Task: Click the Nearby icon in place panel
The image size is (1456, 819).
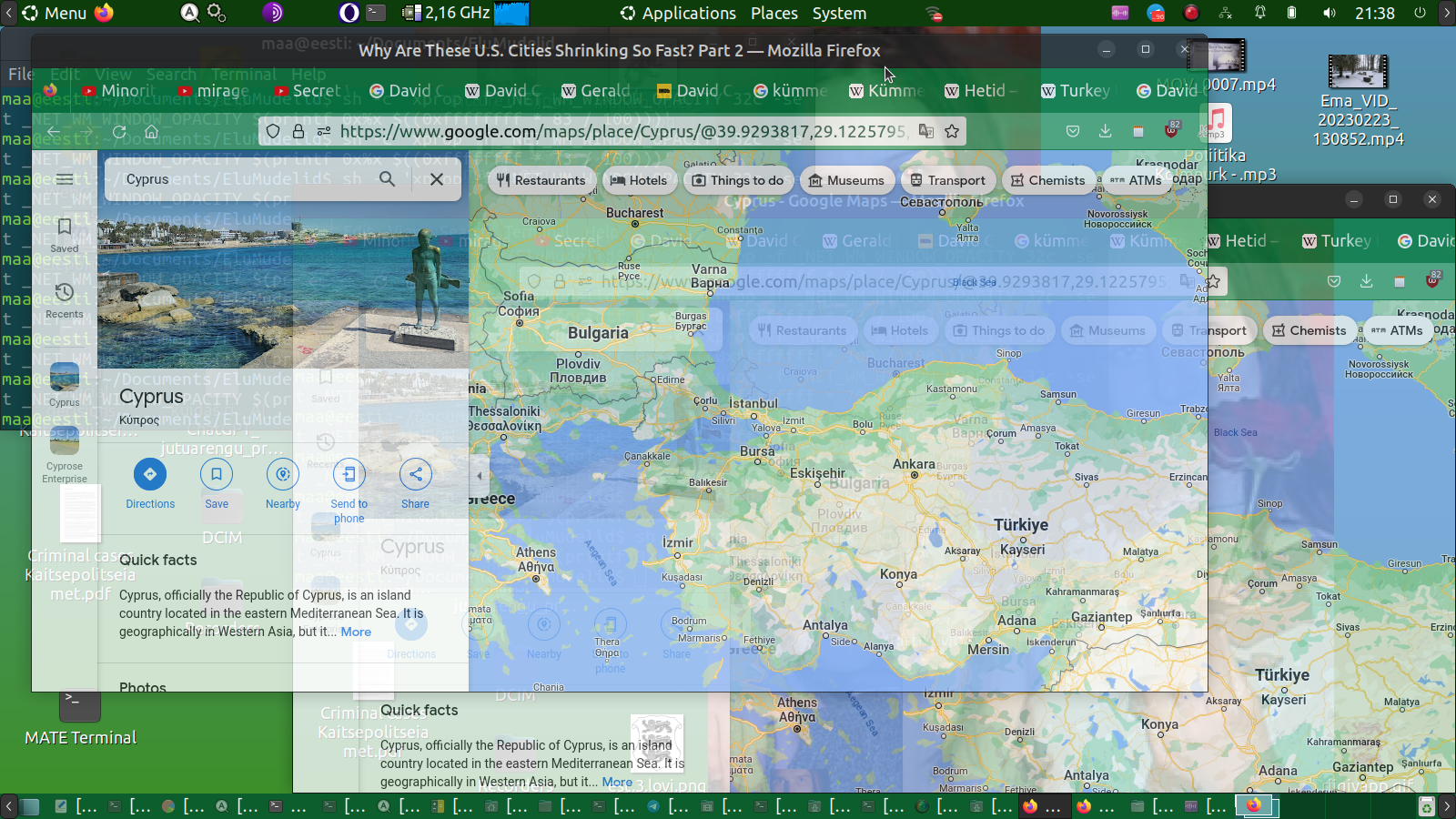Action: [x=283, y=474]
